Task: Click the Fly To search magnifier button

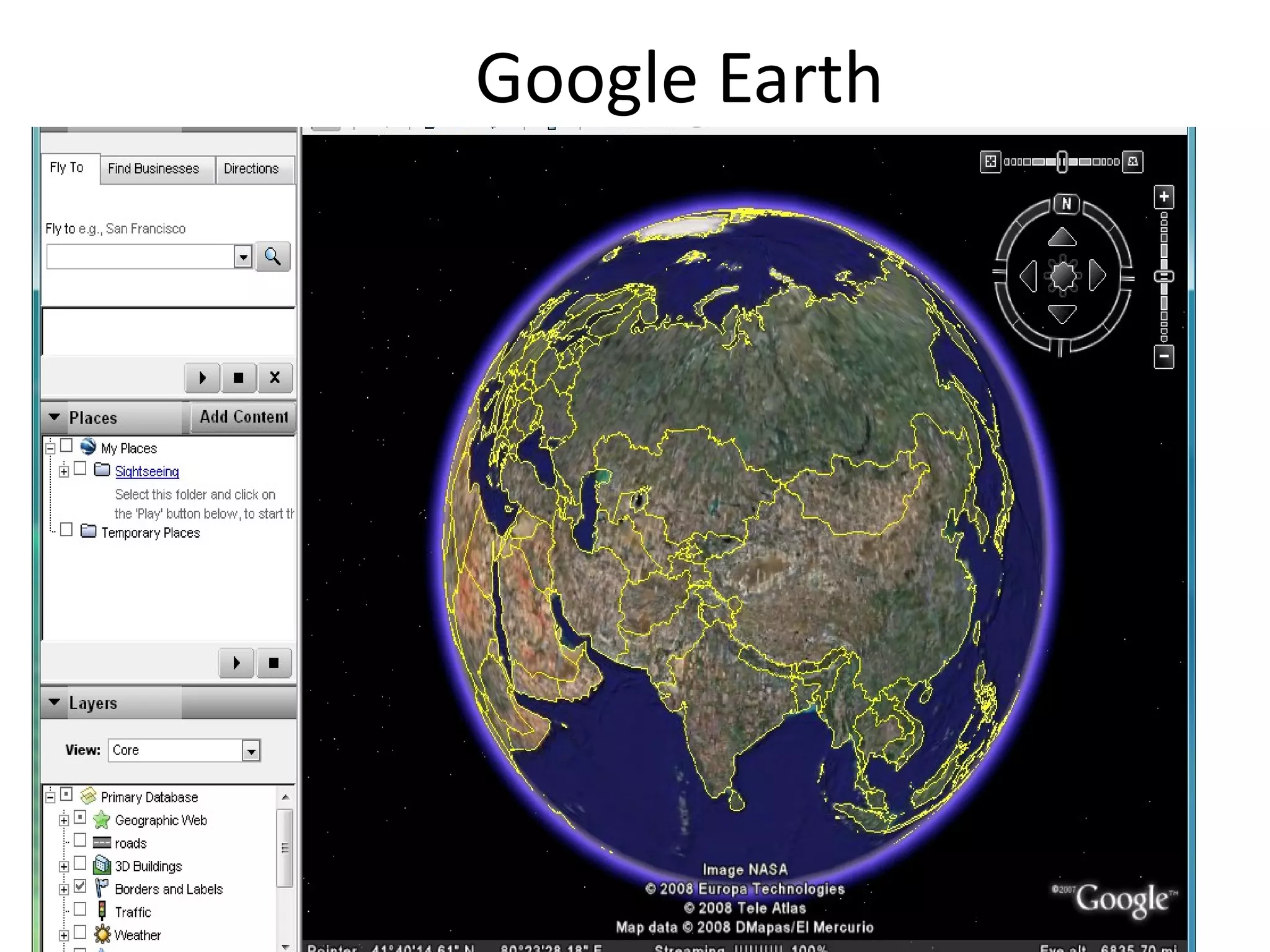Action: [273, 257]
